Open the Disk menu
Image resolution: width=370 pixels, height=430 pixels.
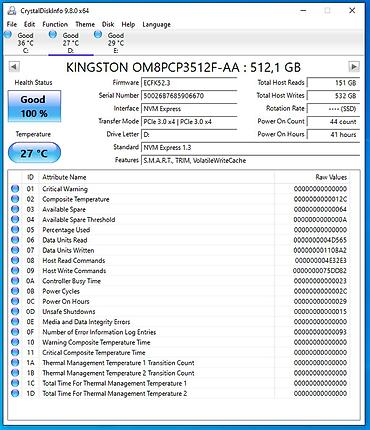click(108, 24)
